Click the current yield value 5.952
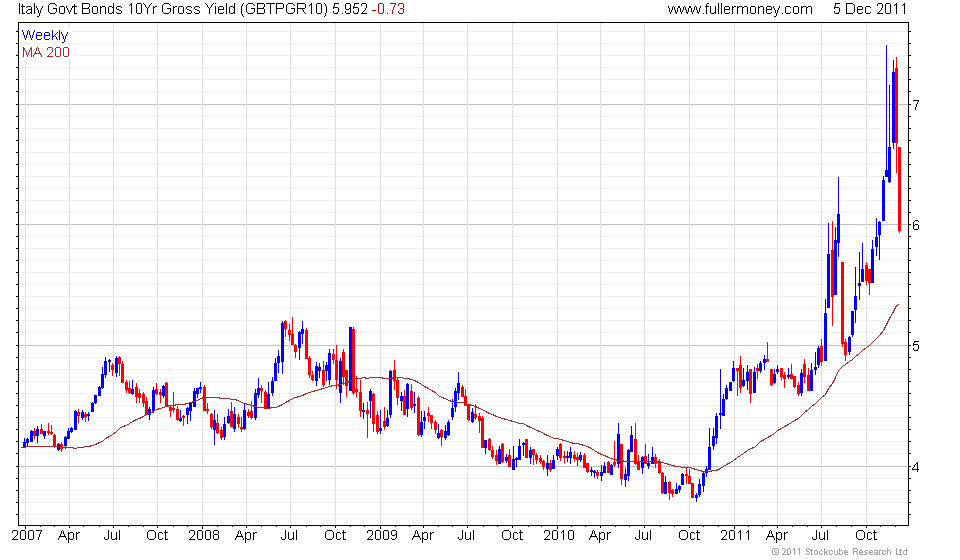 click(350, 9)
